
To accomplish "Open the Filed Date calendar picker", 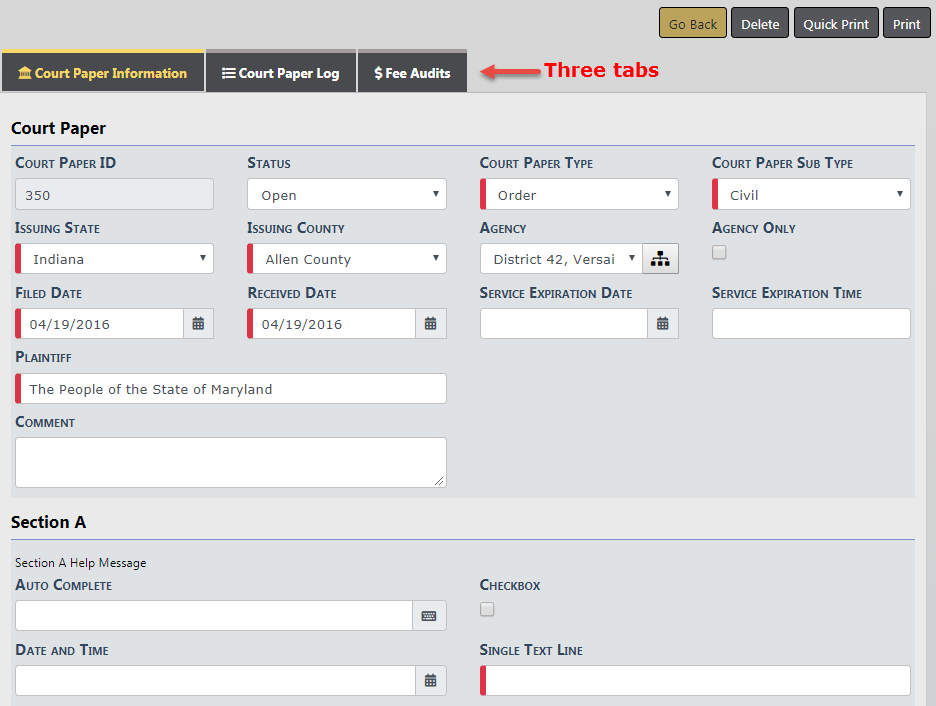I will (198, 324).
